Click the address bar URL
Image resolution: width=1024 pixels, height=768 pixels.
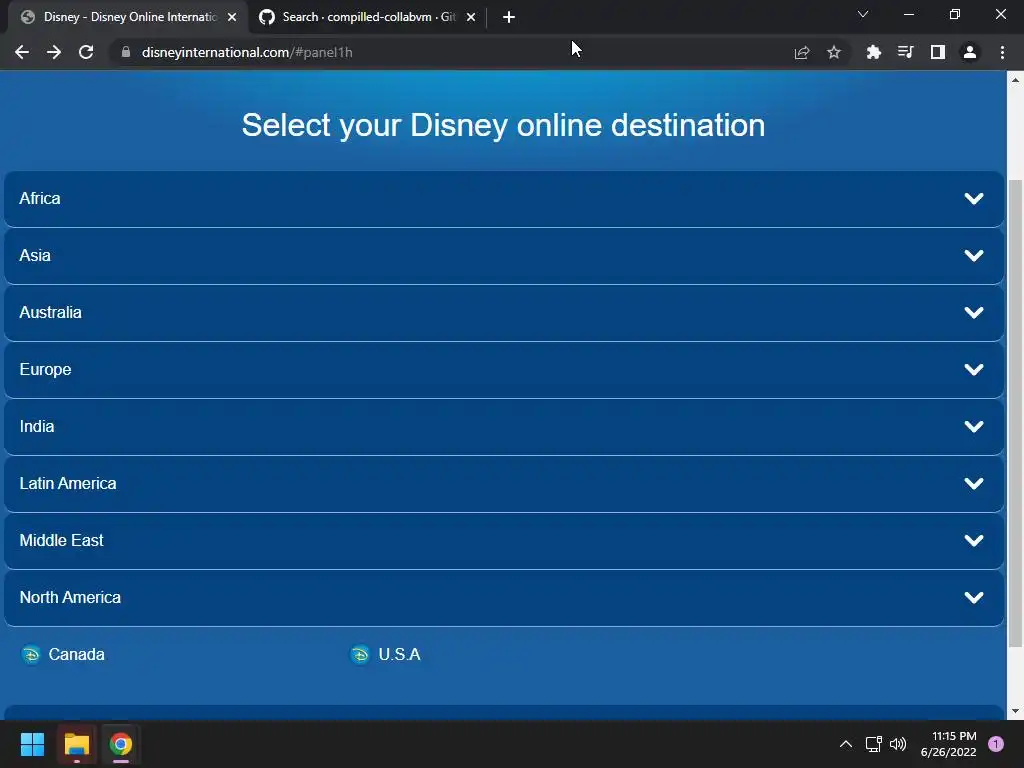click(247, 52)
